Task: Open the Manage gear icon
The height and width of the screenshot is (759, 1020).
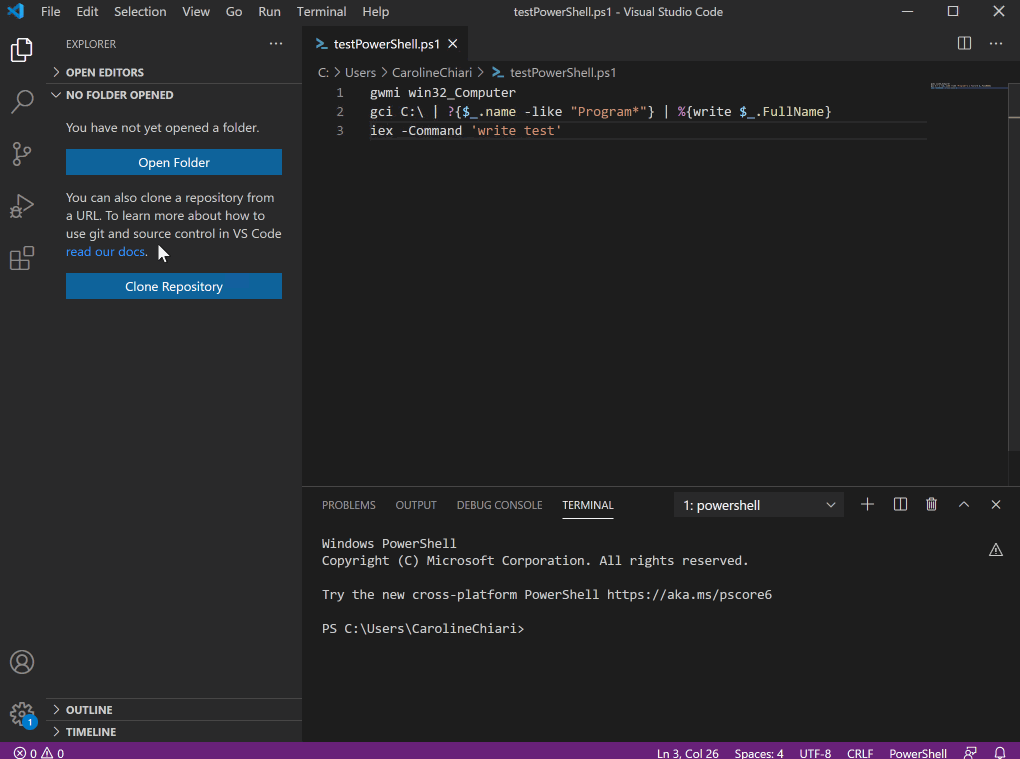Action: pos(21,713)
